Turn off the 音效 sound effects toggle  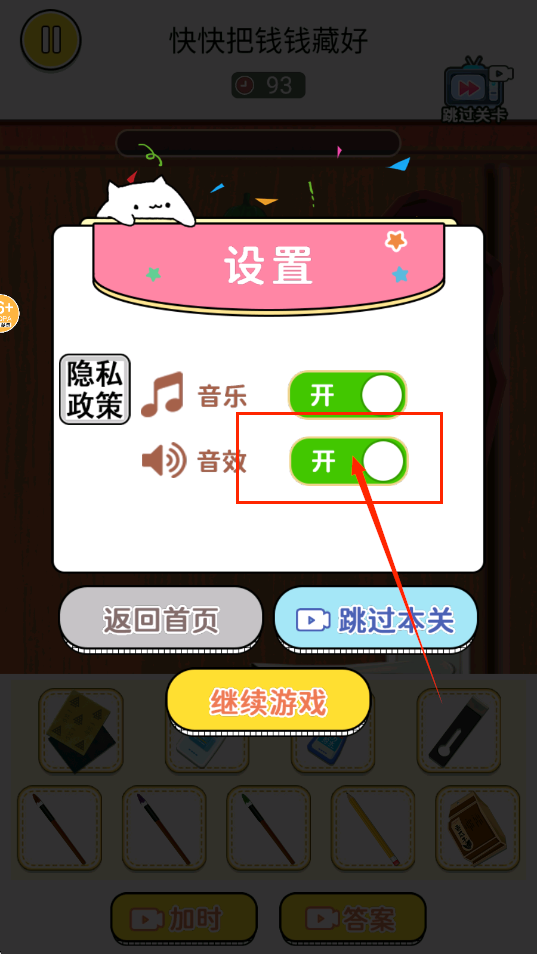(348, 462)
